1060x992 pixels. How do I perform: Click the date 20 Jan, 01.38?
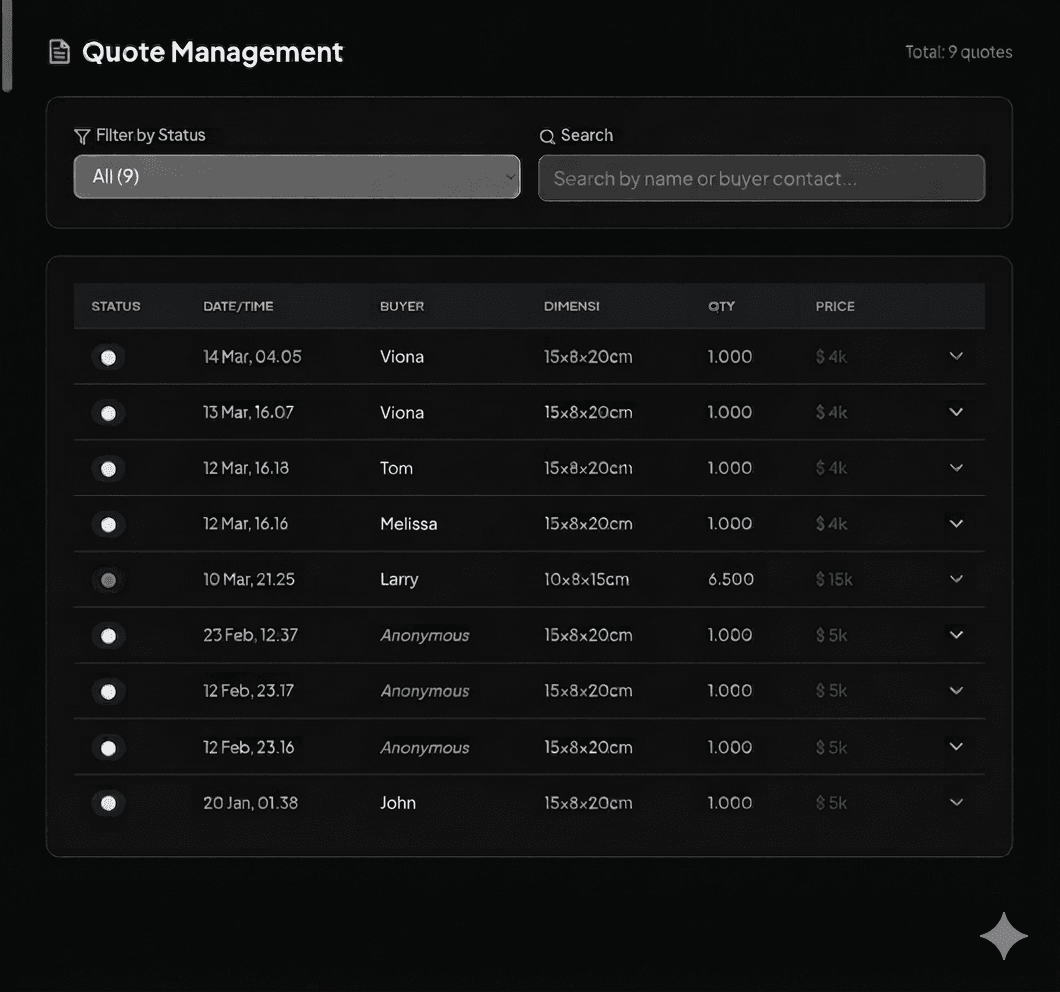point(250,803)
